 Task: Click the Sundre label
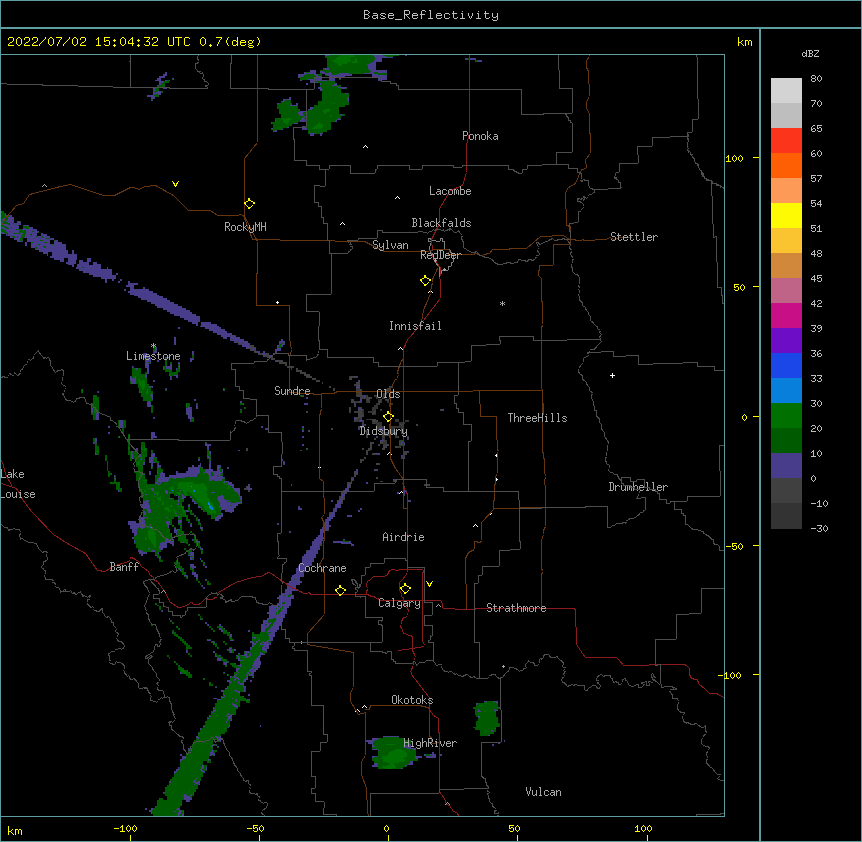pos(292,391)
